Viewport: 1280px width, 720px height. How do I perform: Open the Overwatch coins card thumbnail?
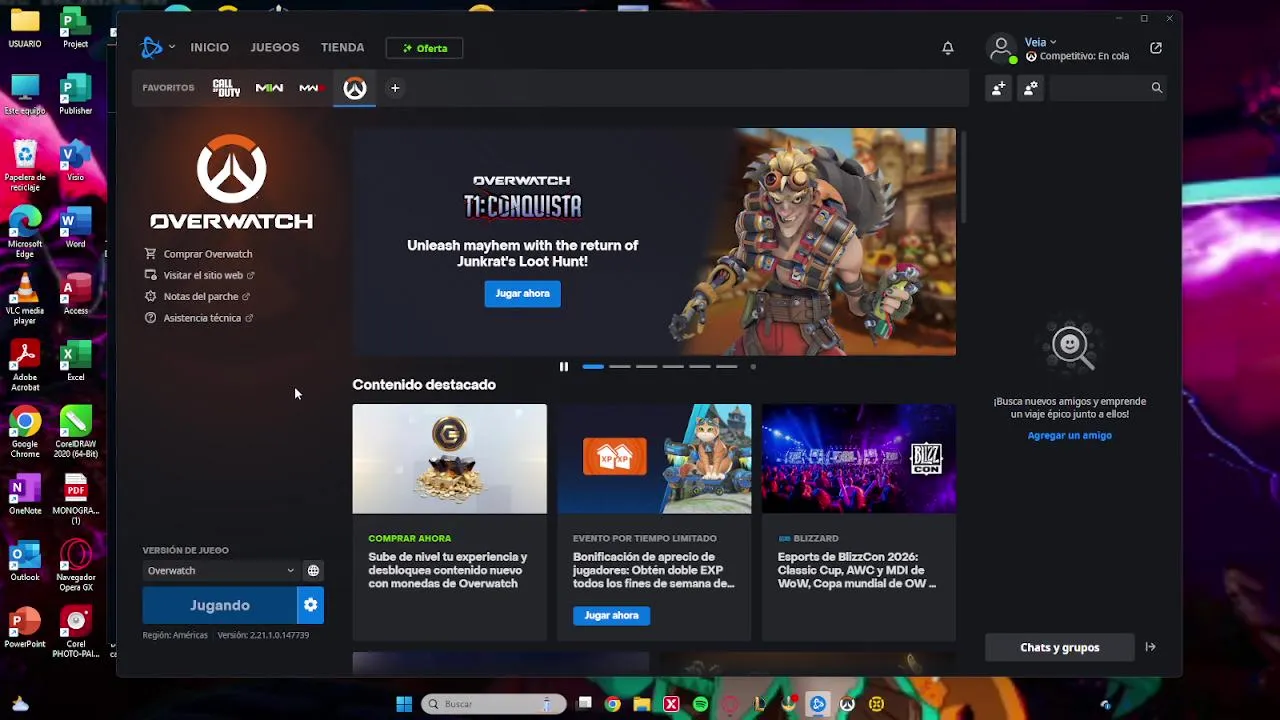[x=450, y=459]
